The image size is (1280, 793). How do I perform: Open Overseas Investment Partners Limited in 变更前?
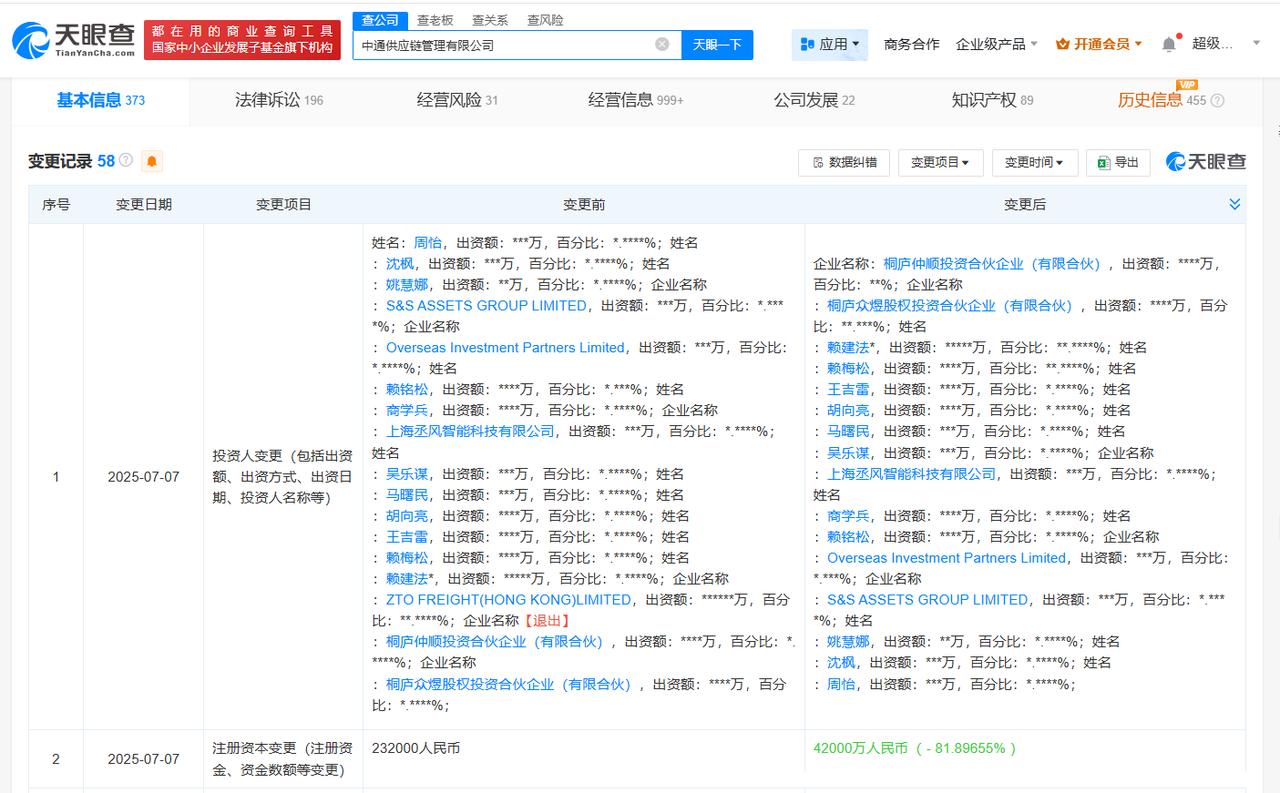tap(505, 348)
